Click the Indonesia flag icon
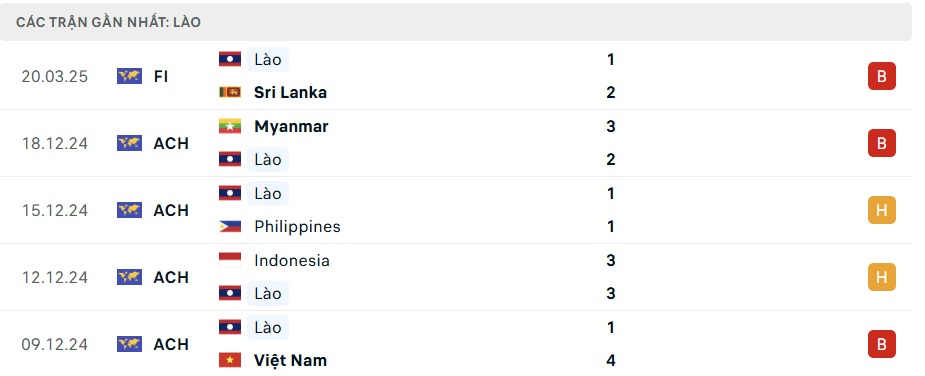Screen dimensions: 925x376 point(229,260)
